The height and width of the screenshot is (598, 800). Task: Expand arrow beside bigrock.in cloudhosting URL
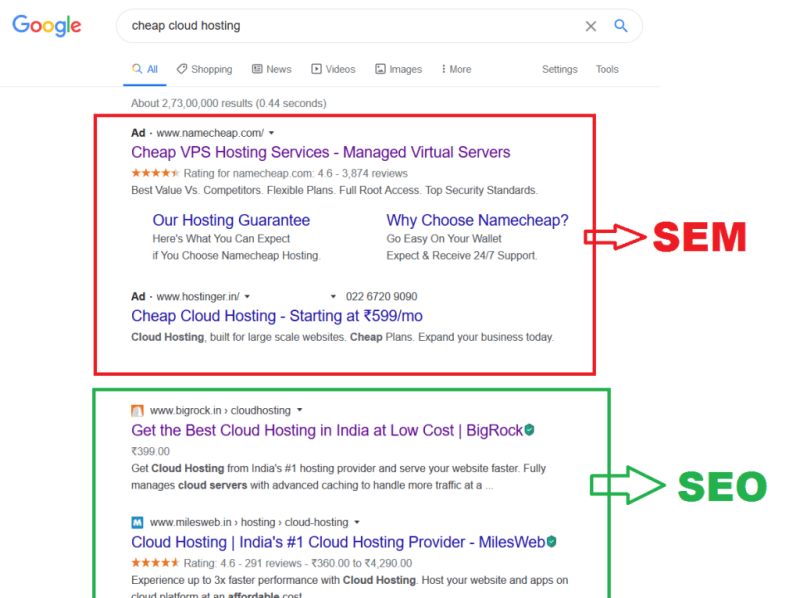pos(299,410)
